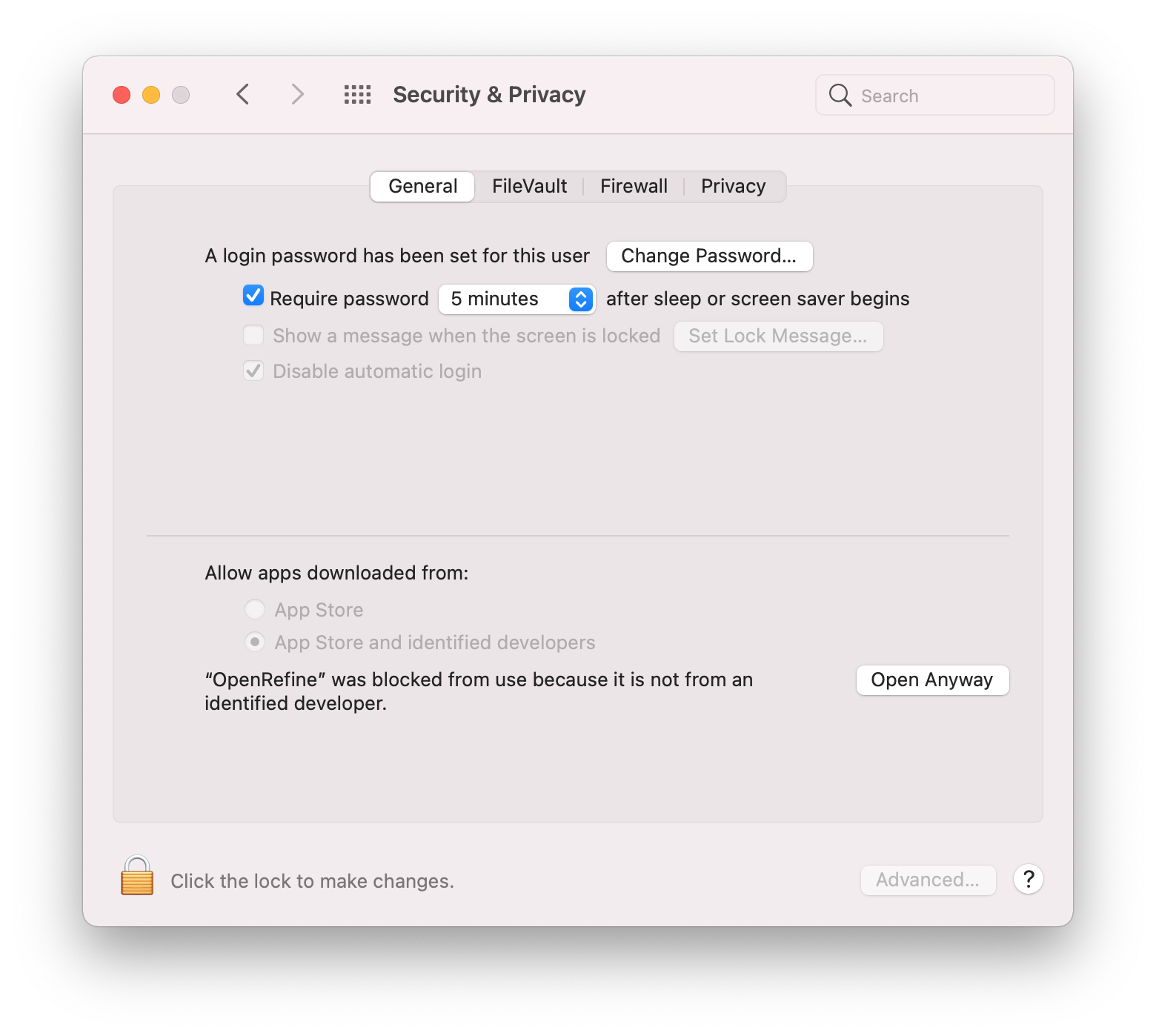Open the Show All preferences grid icon
This screenshot has width=1156, height=1036.
[x=356, y=94]
